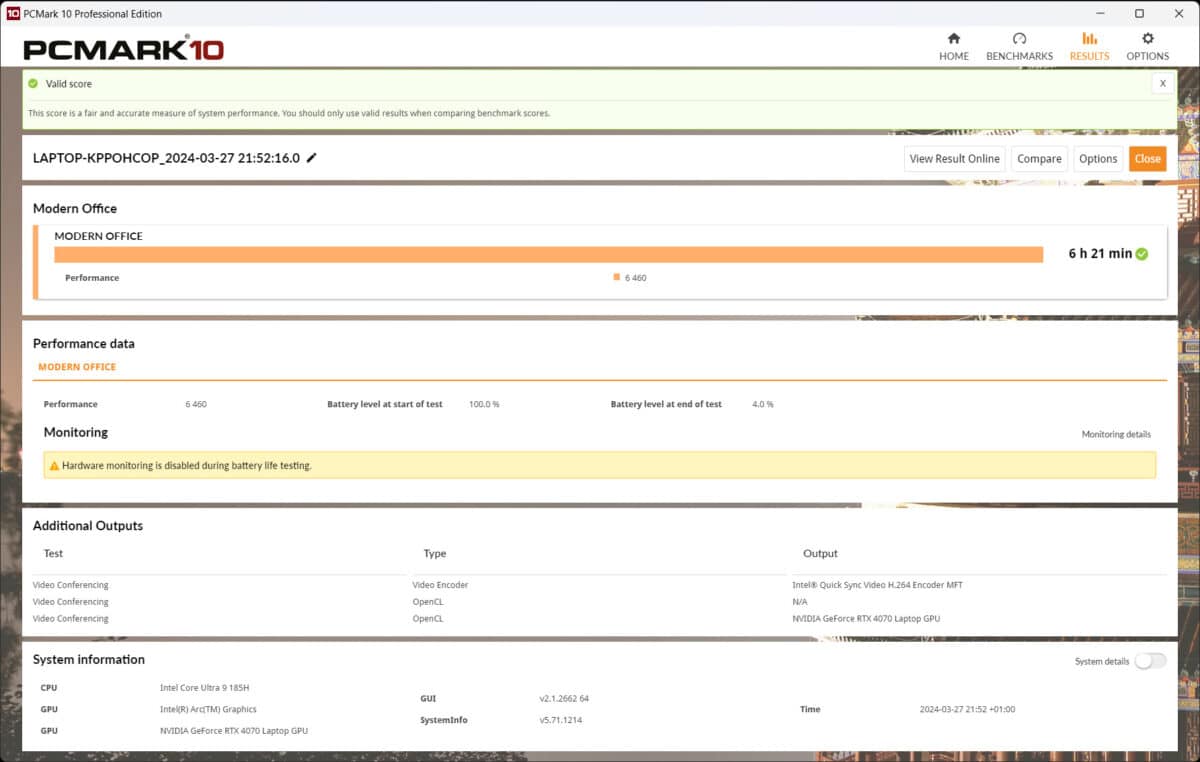Switch to the Results section
1200x762 pixels.
1089,46
